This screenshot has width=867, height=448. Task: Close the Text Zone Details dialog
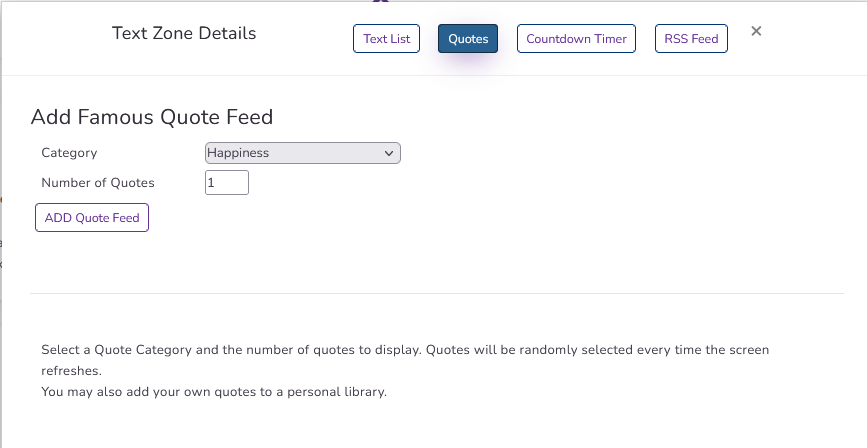(x=756, y=32)
